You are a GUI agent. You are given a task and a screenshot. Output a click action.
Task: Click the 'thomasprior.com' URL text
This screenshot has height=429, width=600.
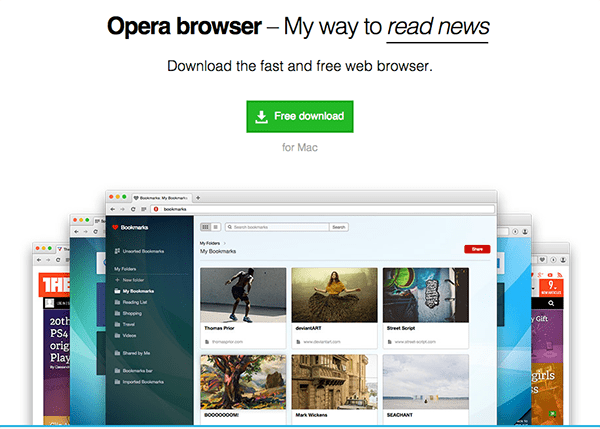pyautogui.click(x=227, y=342)
